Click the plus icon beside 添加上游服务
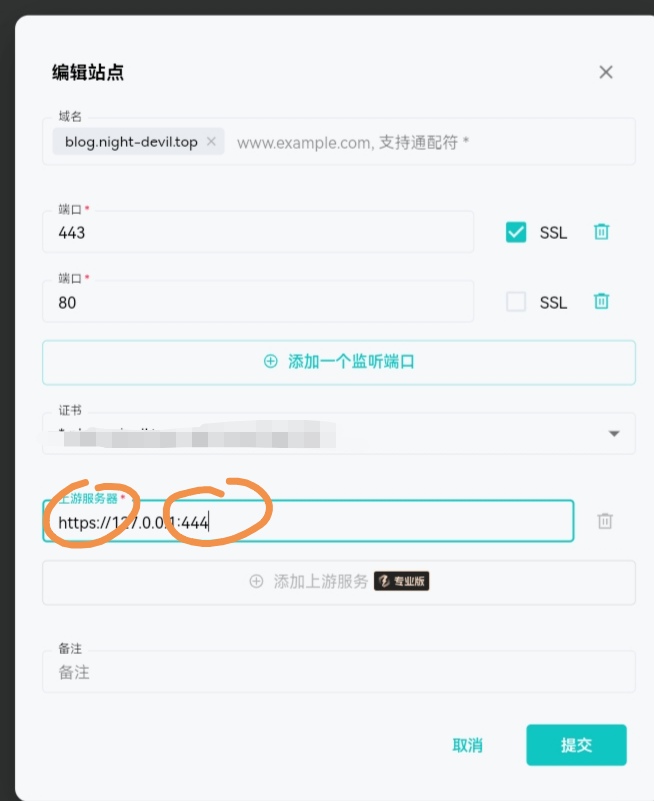The height and width of the screenshot is (801, 654). [256, 581]
